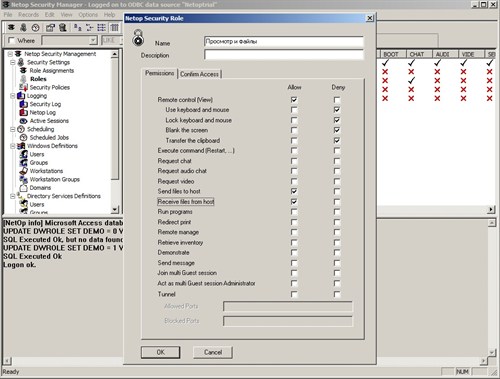
Task: Click the clock toolbar icon
Action: point(36,27)
